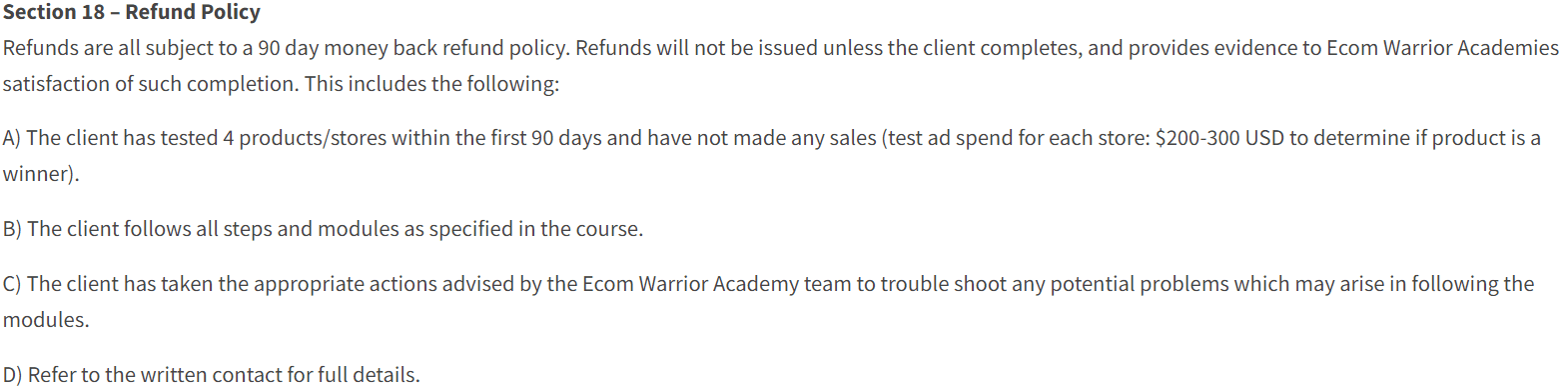Viewport: 1568px width, 391px height.
Task: Select the text '90 day money back refund policy'
Action: [413, 48]
